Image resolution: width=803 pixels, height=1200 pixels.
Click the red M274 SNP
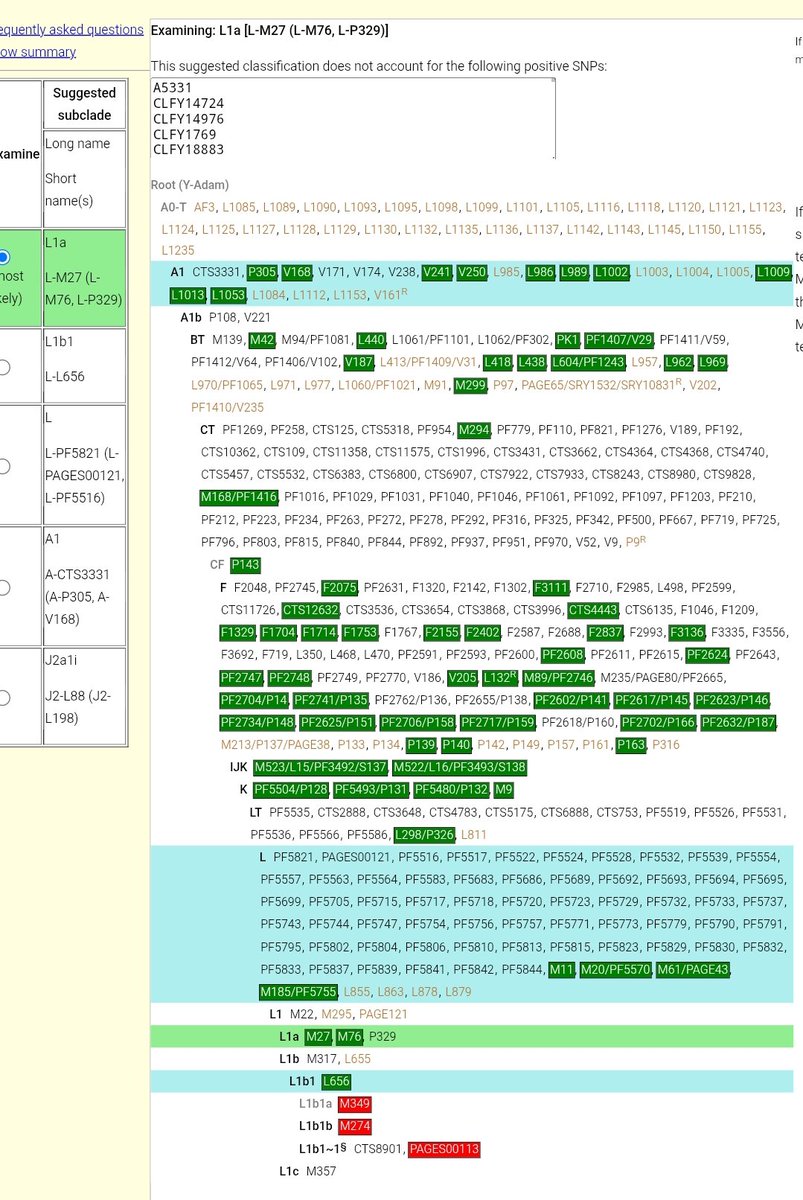point(354,1126)
